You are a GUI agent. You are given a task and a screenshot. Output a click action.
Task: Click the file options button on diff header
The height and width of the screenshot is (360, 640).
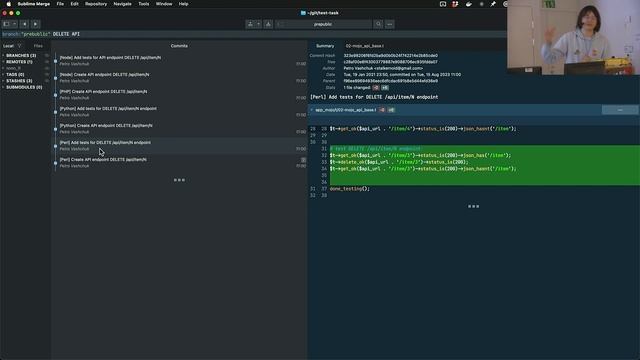pyautogui.click(x=620, y=110)
